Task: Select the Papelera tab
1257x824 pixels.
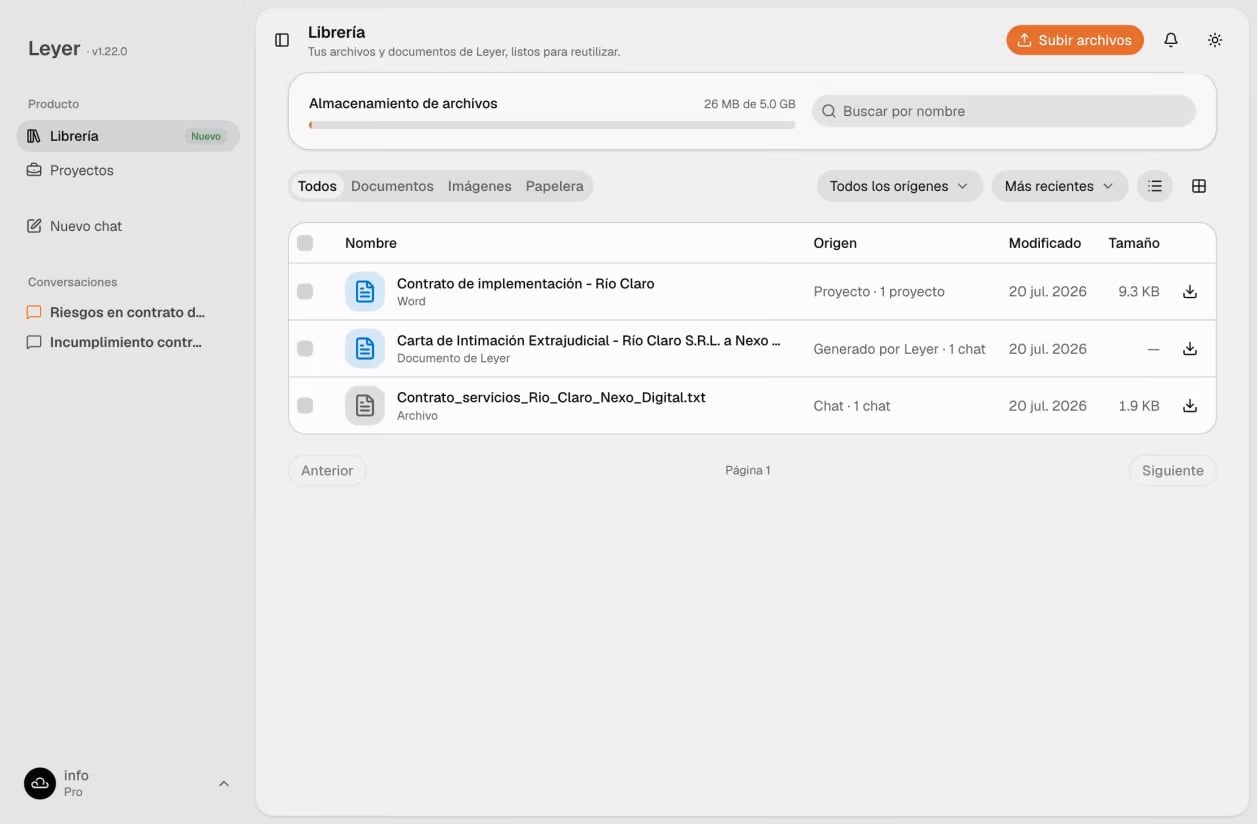Action: 554,186
